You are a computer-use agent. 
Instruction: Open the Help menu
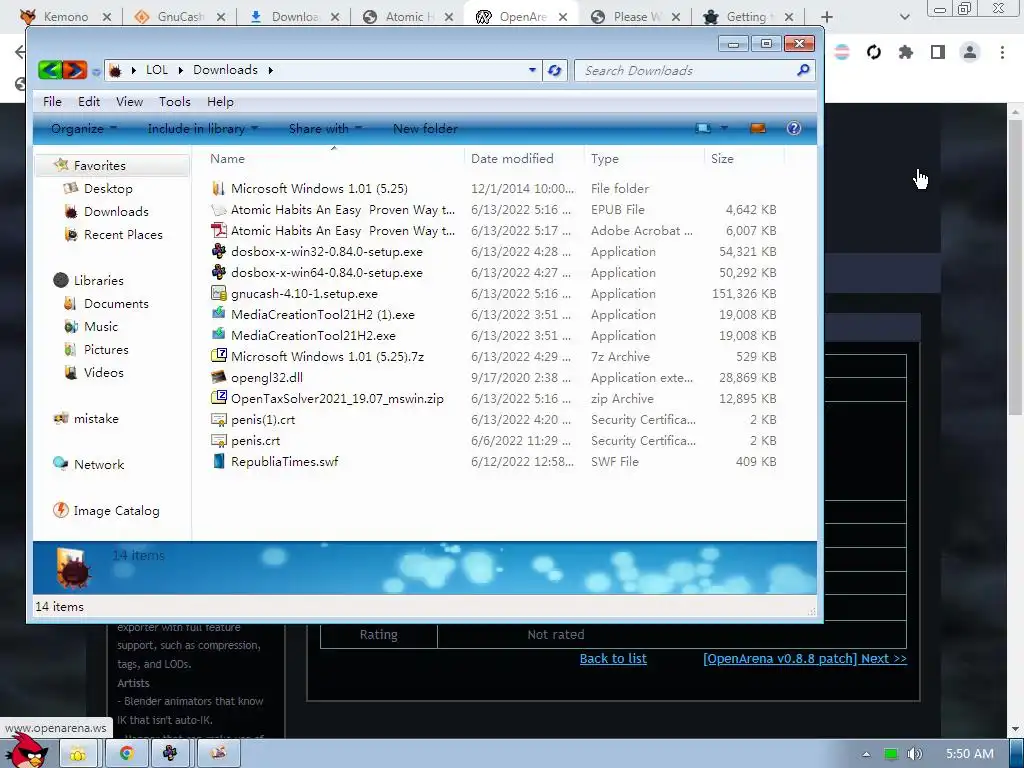[220, 102]
